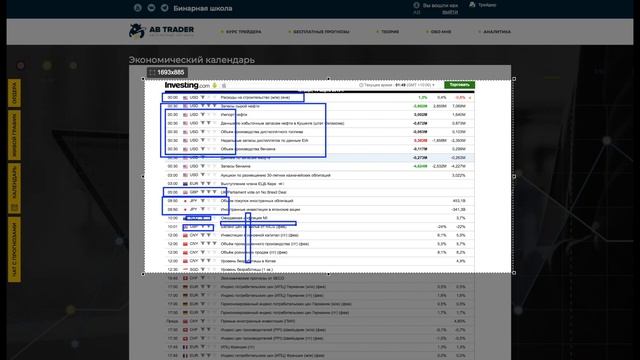Click the Объем производства бензина event
The height and width of the screenshot is (360, 640).
click(248, 149)
